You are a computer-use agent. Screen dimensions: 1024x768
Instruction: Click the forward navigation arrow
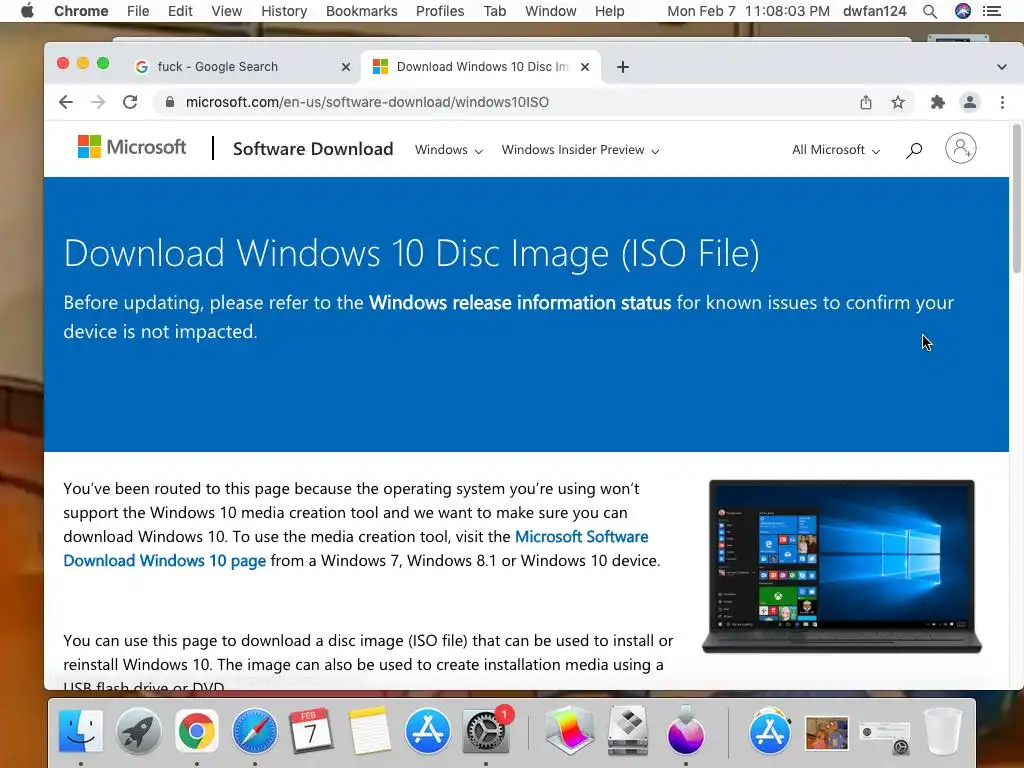click(98, 102)
